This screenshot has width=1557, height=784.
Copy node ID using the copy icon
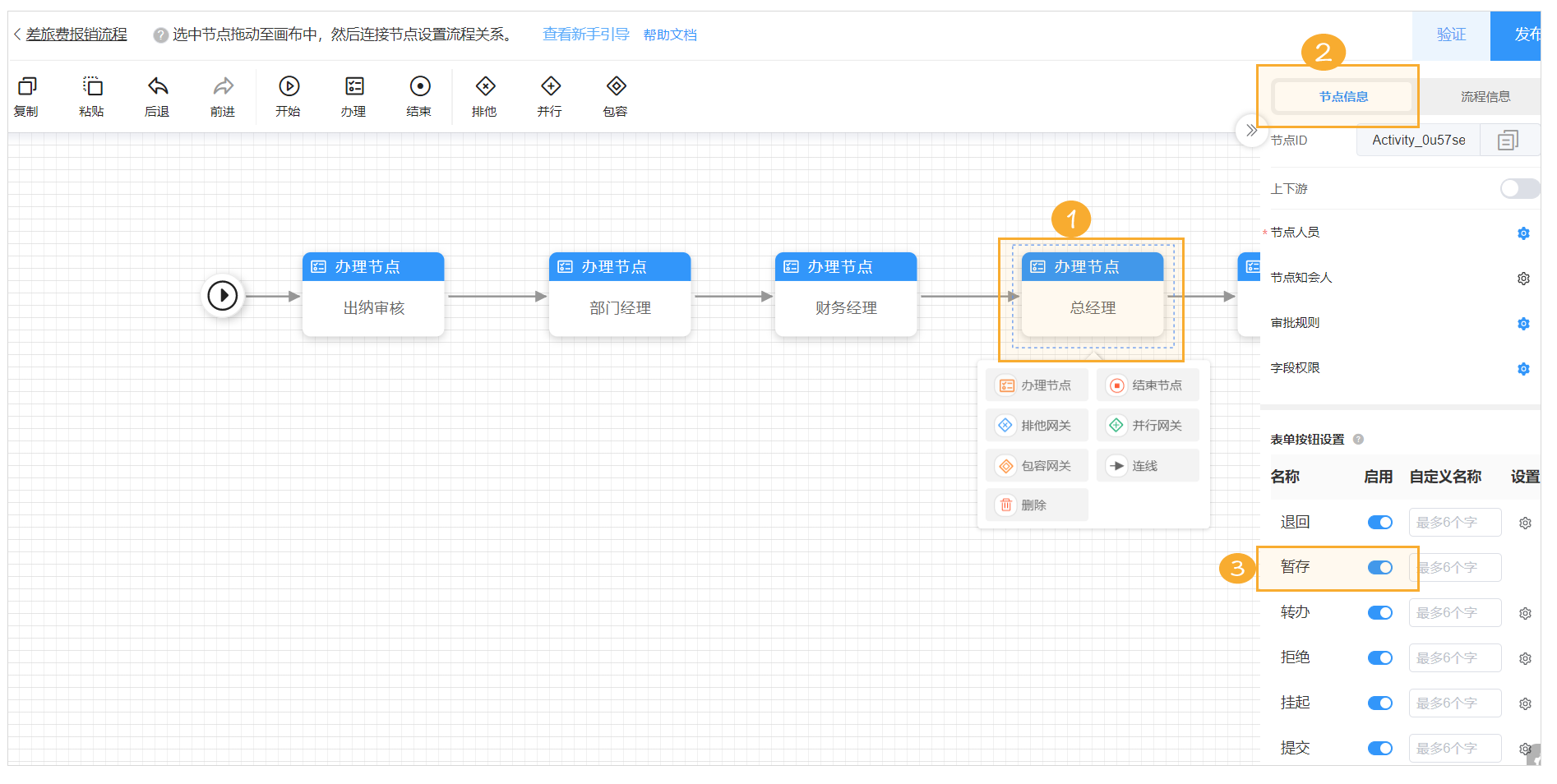pos(1507,141)
